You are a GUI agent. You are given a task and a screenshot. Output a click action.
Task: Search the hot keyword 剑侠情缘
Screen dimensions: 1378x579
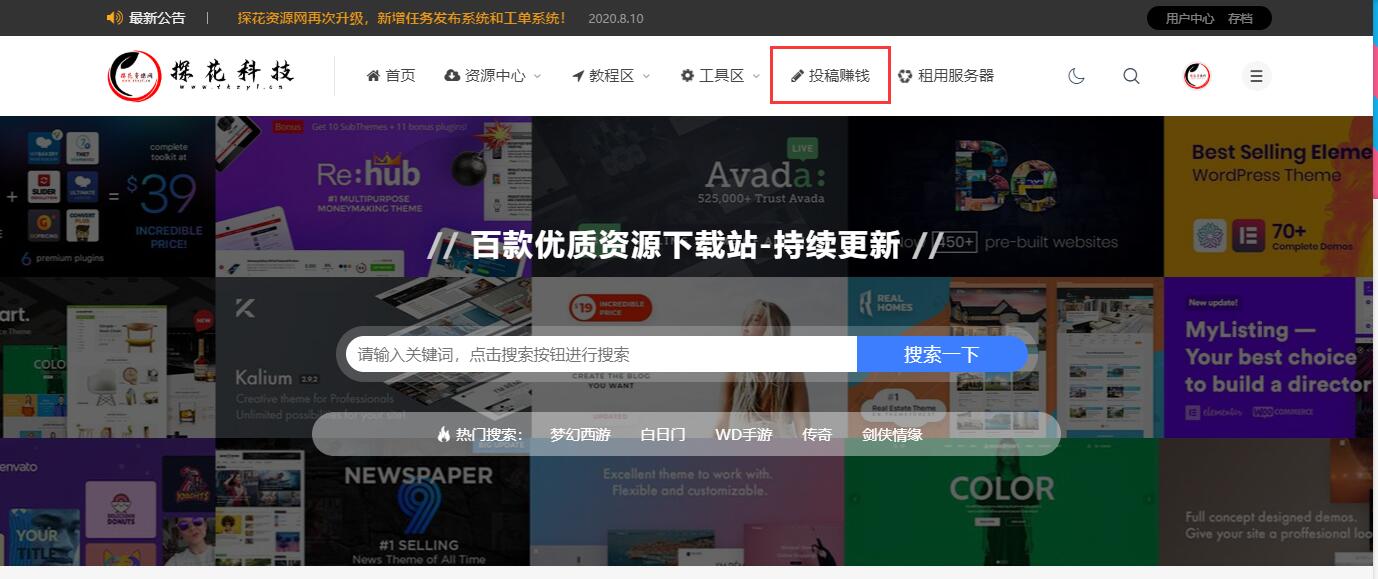pyautogui.click(x=893, y=435)
